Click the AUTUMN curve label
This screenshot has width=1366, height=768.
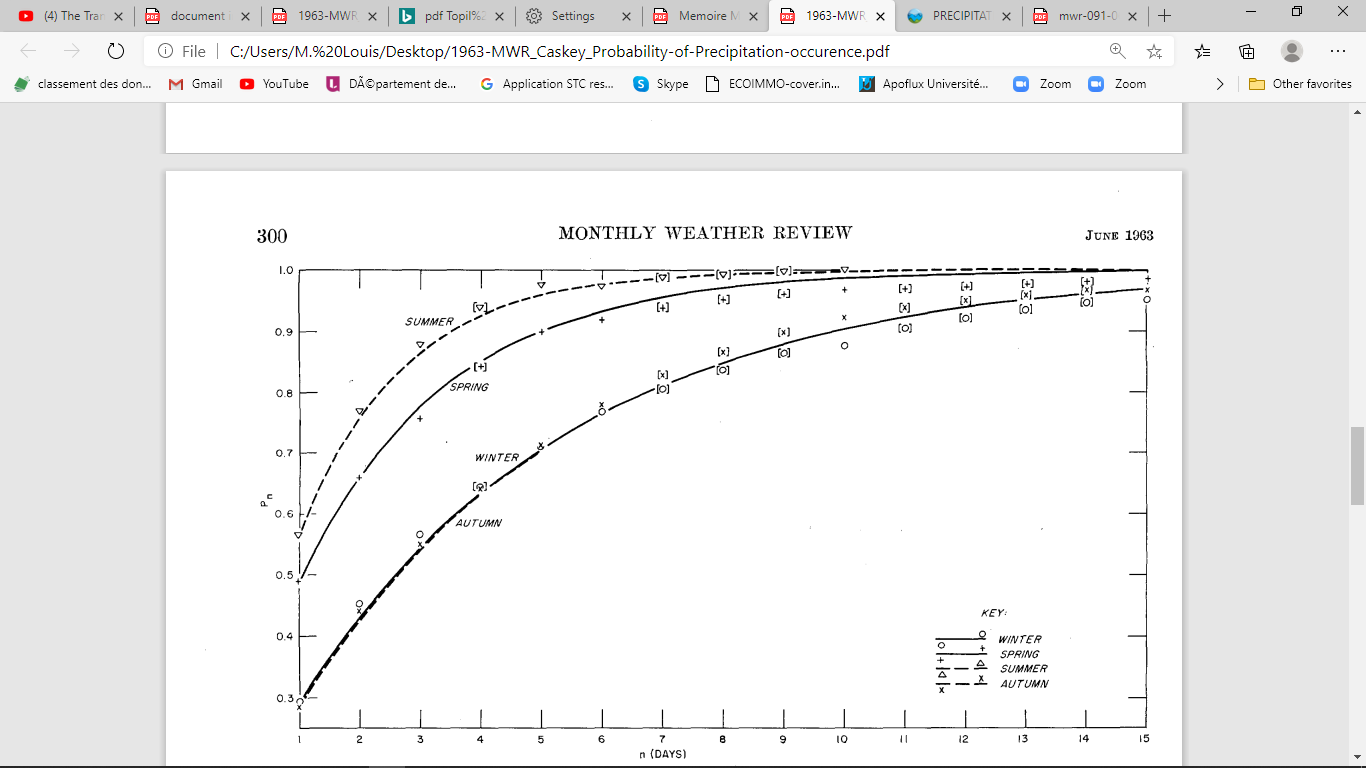pyautogui.click(x=479, y=523)
